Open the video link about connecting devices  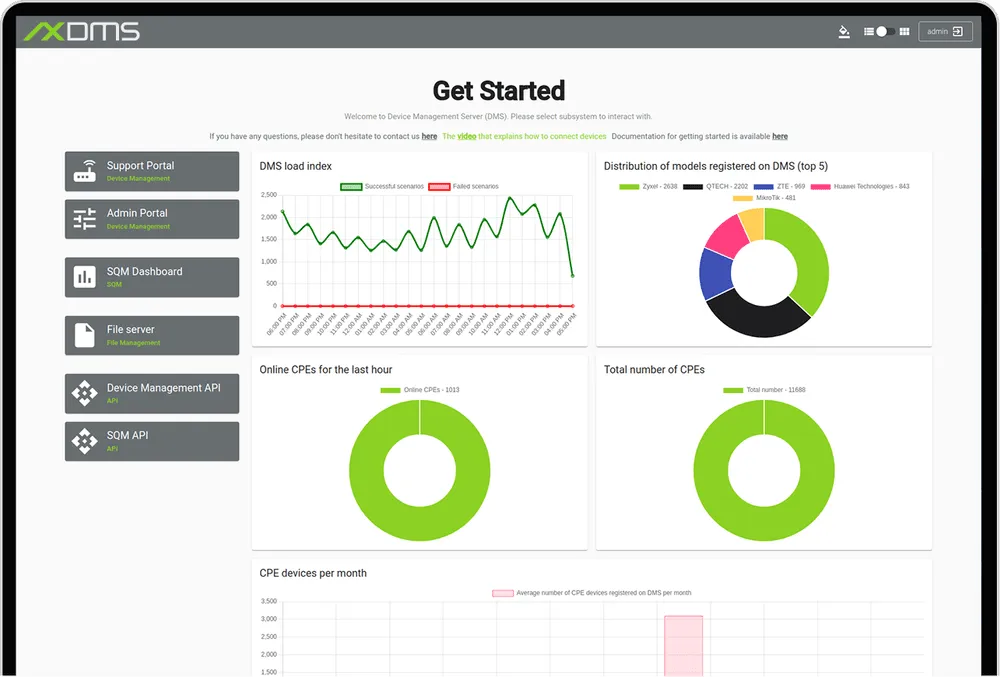467,136
